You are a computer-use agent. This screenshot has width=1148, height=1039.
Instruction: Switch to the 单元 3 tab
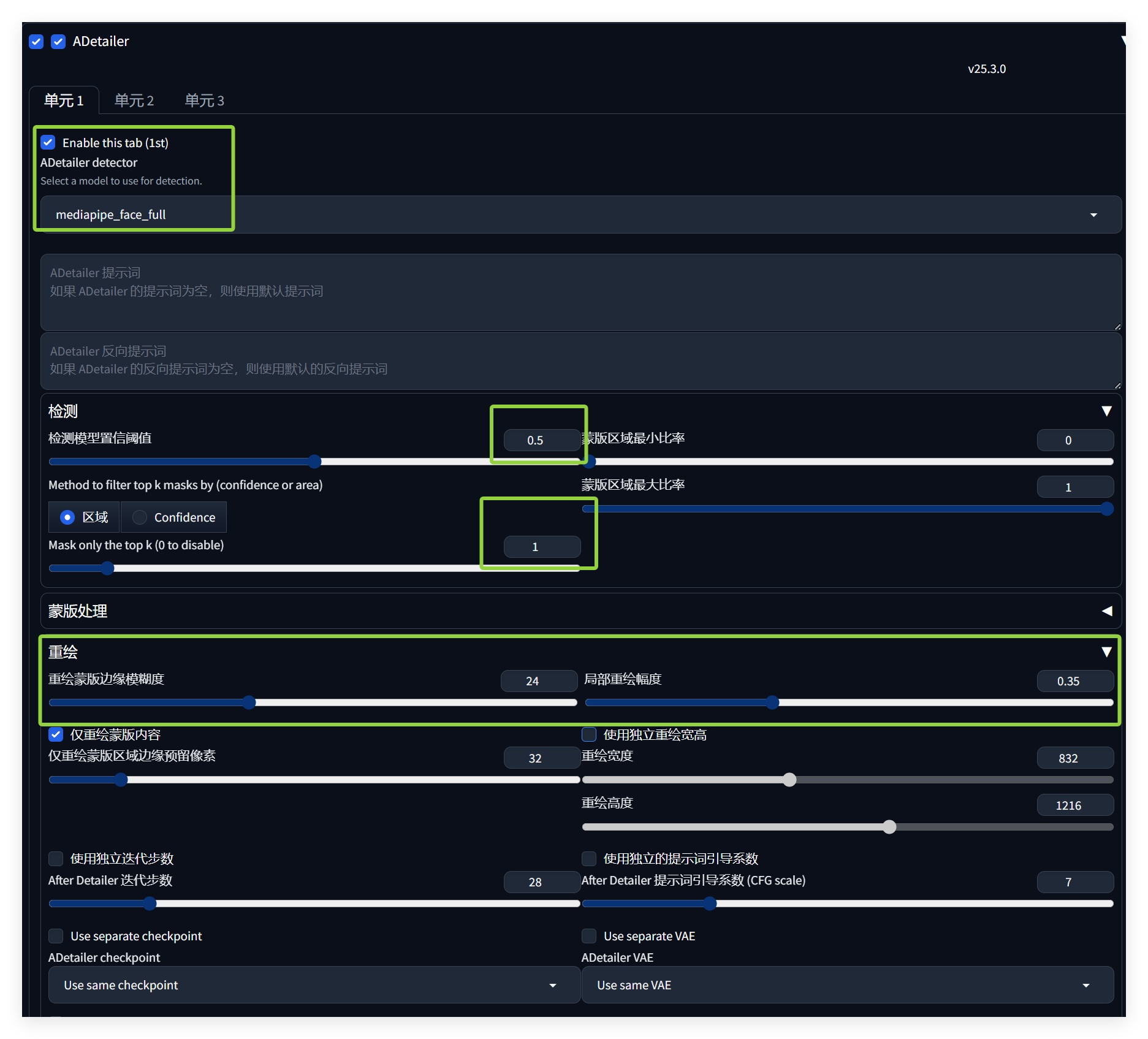point(205,101)
